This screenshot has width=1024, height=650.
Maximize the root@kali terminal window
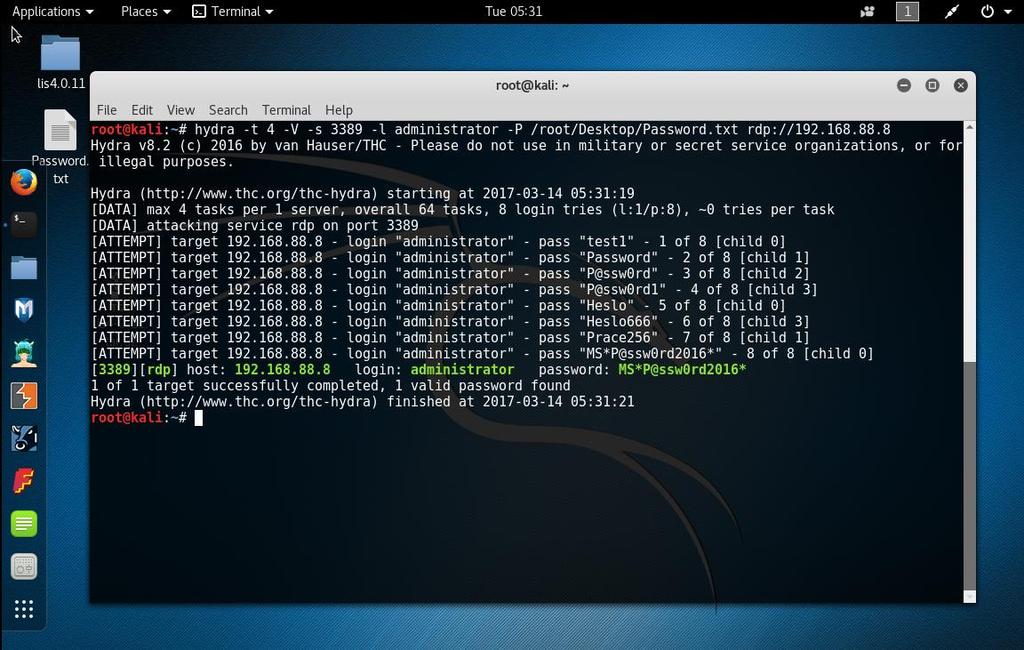point(932,85)
